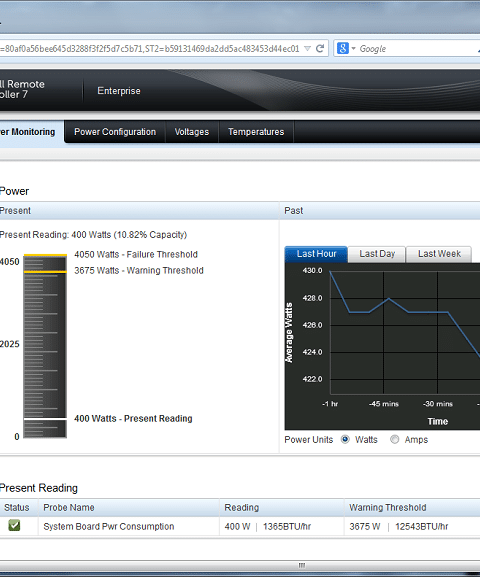Show the Last Hour power graph
480x577 pixels.
tap(316, 254)
